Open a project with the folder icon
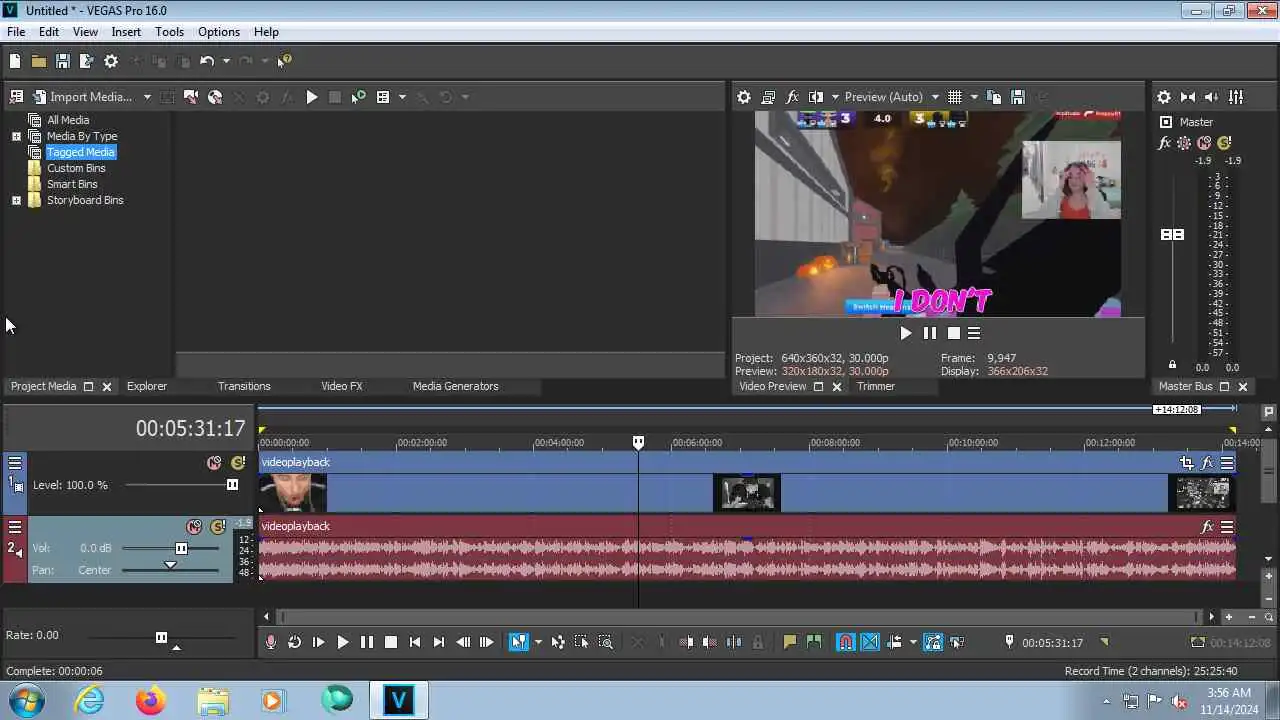This screenshot has height=720, width=1280. (38, 61)
